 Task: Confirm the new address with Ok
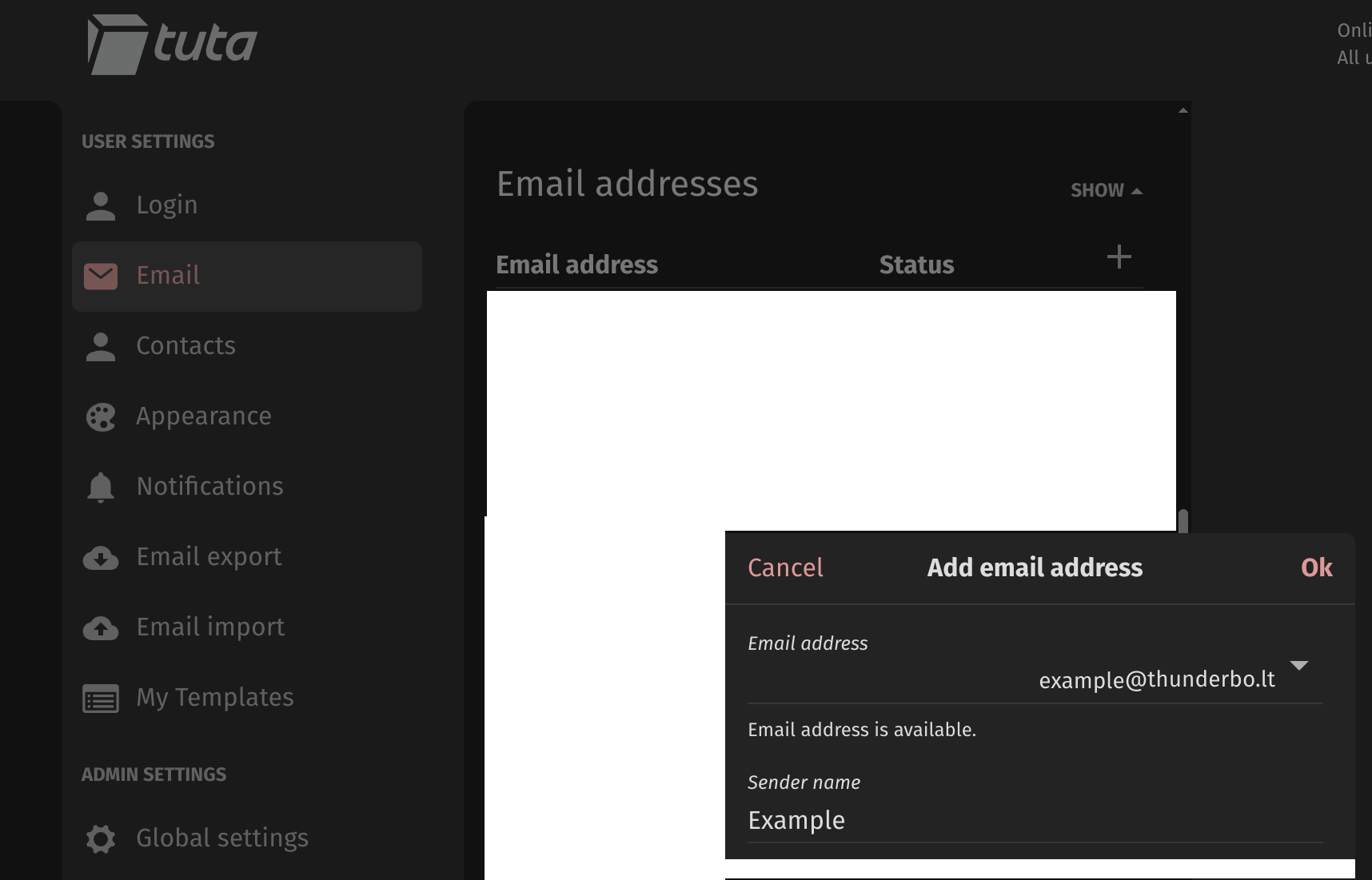pyautogui.click(x=1316, y=567)
